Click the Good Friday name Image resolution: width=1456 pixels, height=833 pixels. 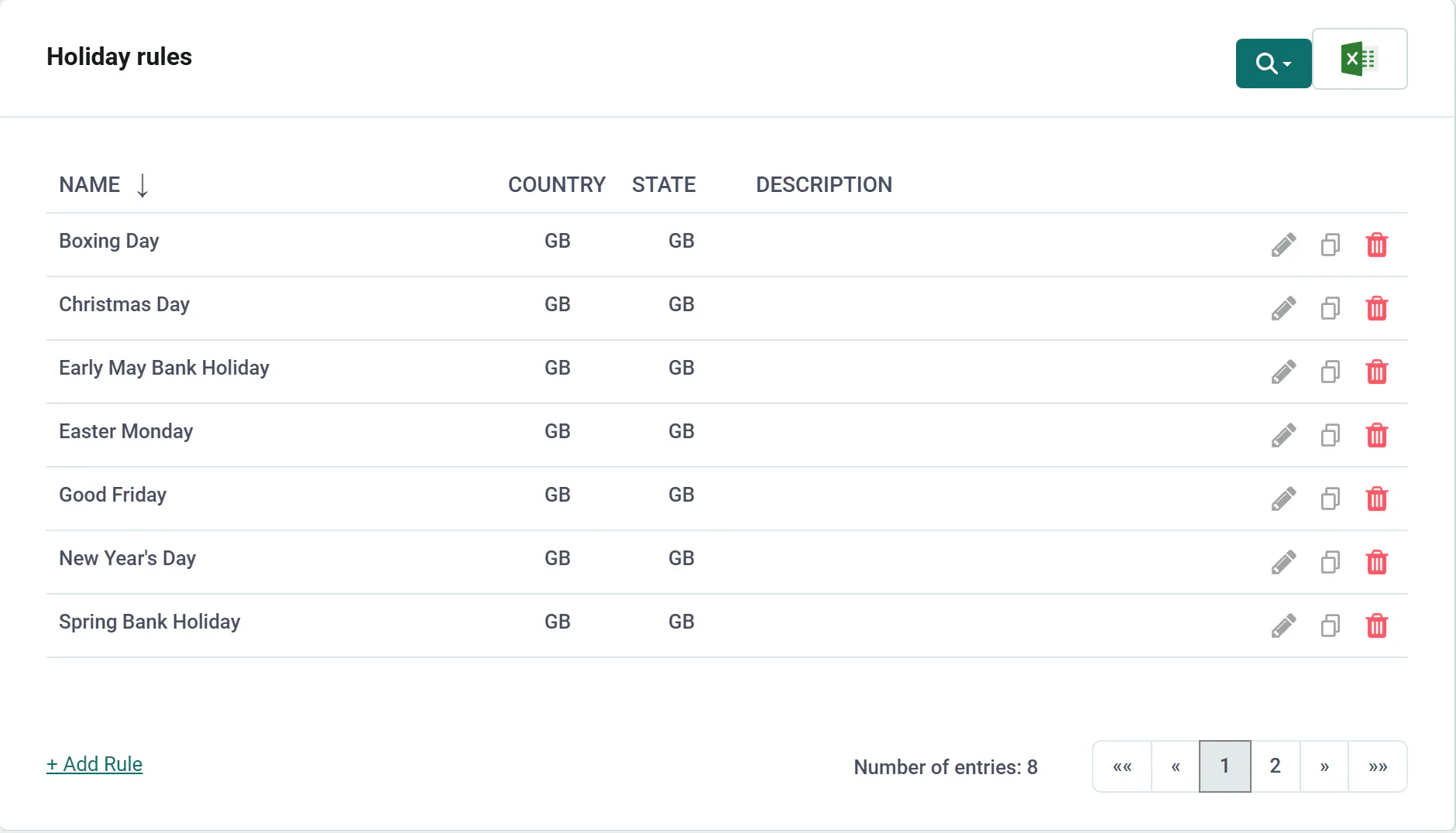[113, 495]
